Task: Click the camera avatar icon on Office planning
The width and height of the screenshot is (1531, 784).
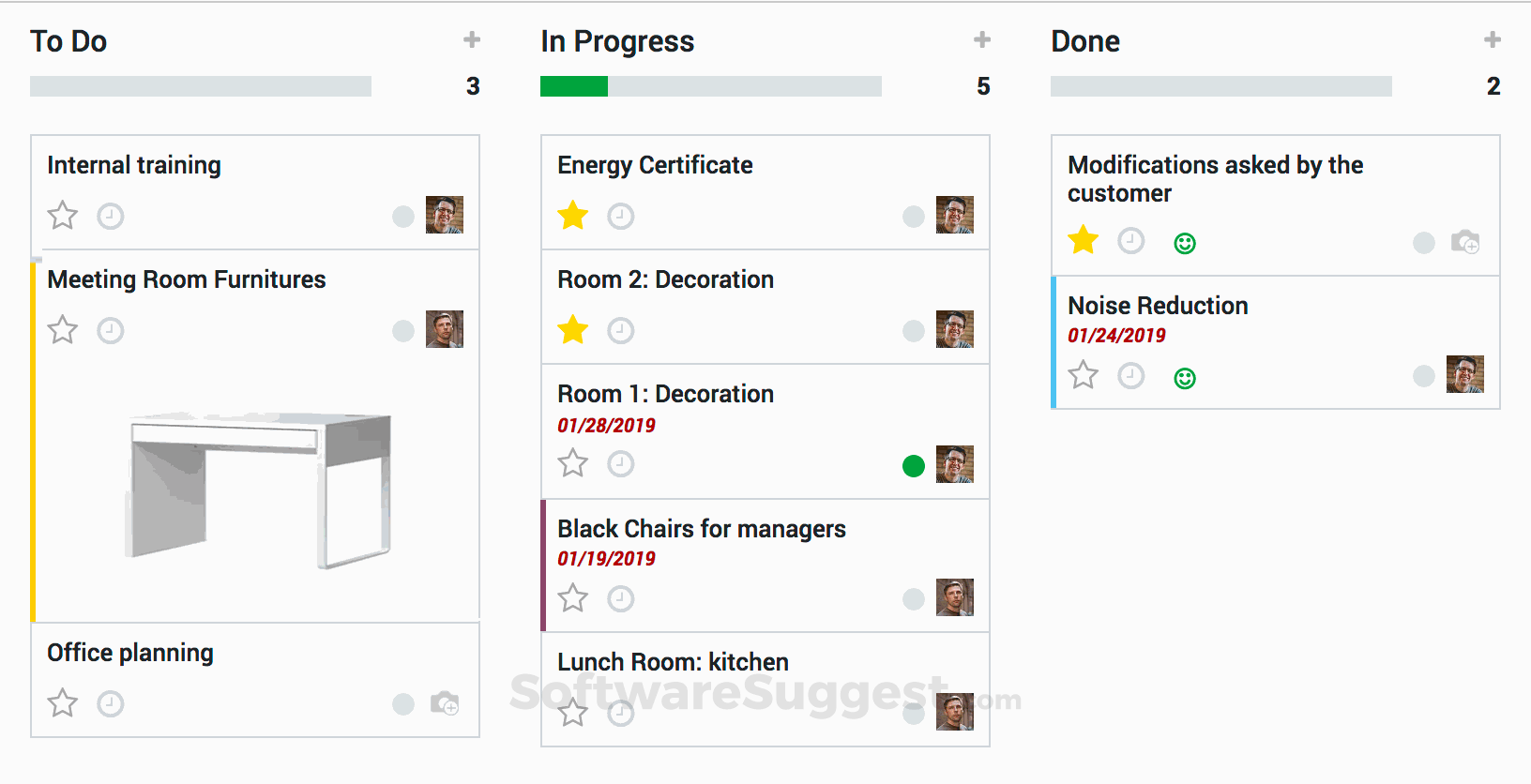Action: 445,703
